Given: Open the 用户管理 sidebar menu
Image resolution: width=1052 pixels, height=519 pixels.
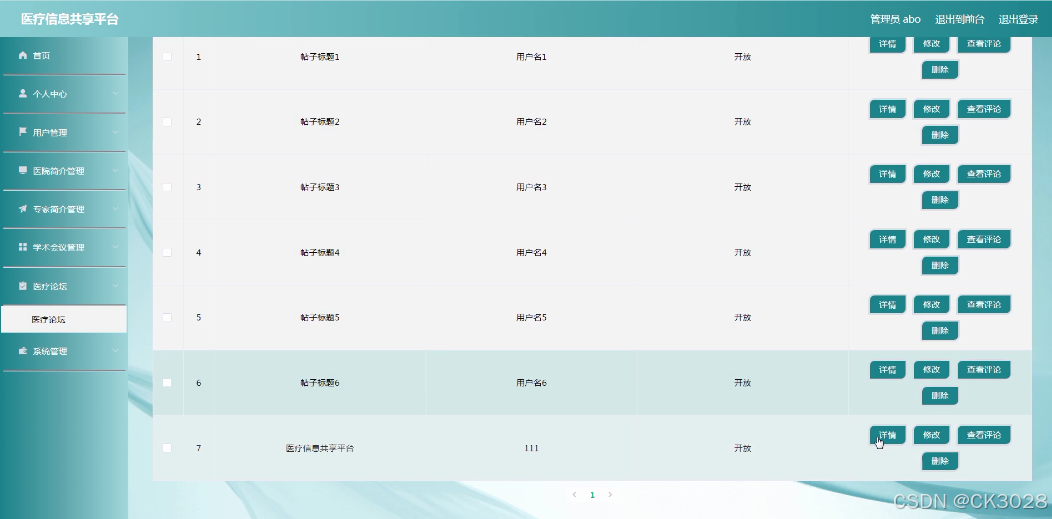Looking at the screenshot, I should click(x=63, y=132).
